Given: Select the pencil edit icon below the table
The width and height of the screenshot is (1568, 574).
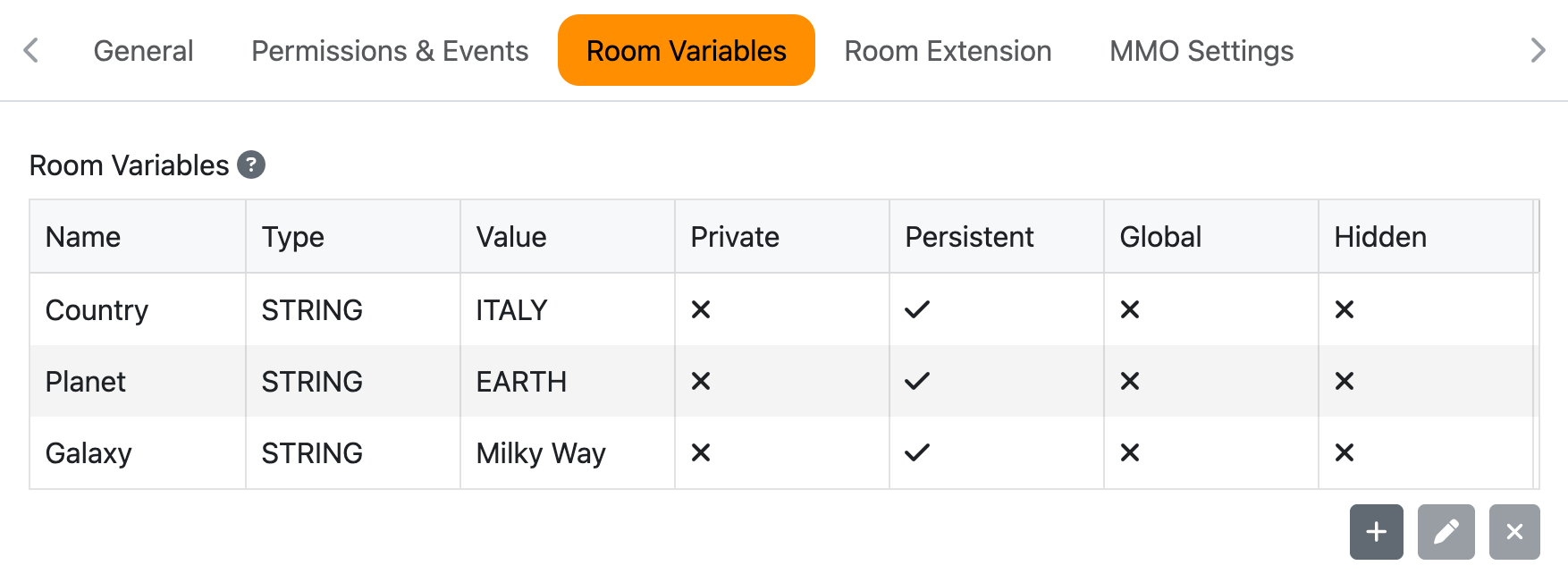Looking at the screenshot, I should 1446,532.
